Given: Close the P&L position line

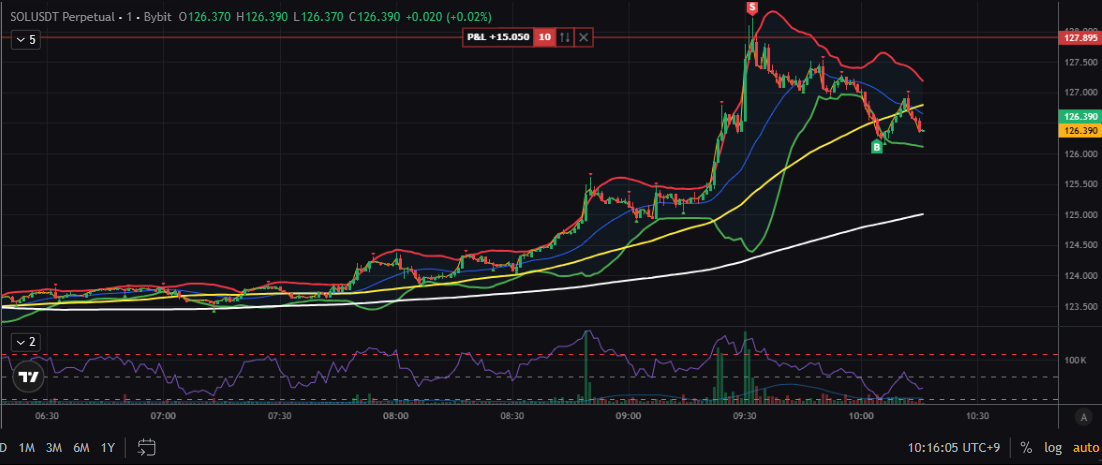Looking at the screenshot, I should [x=585, y=37].
